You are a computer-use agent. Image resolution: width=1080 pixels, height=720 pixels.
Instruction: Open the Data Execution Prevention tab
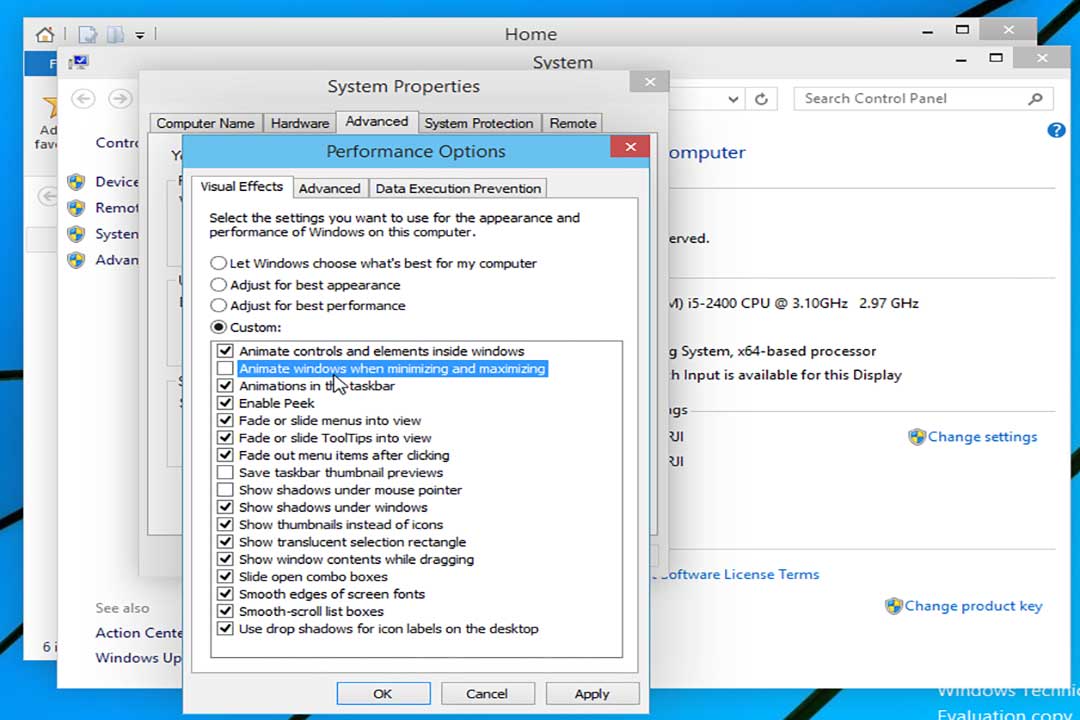(x=458, y=189)
